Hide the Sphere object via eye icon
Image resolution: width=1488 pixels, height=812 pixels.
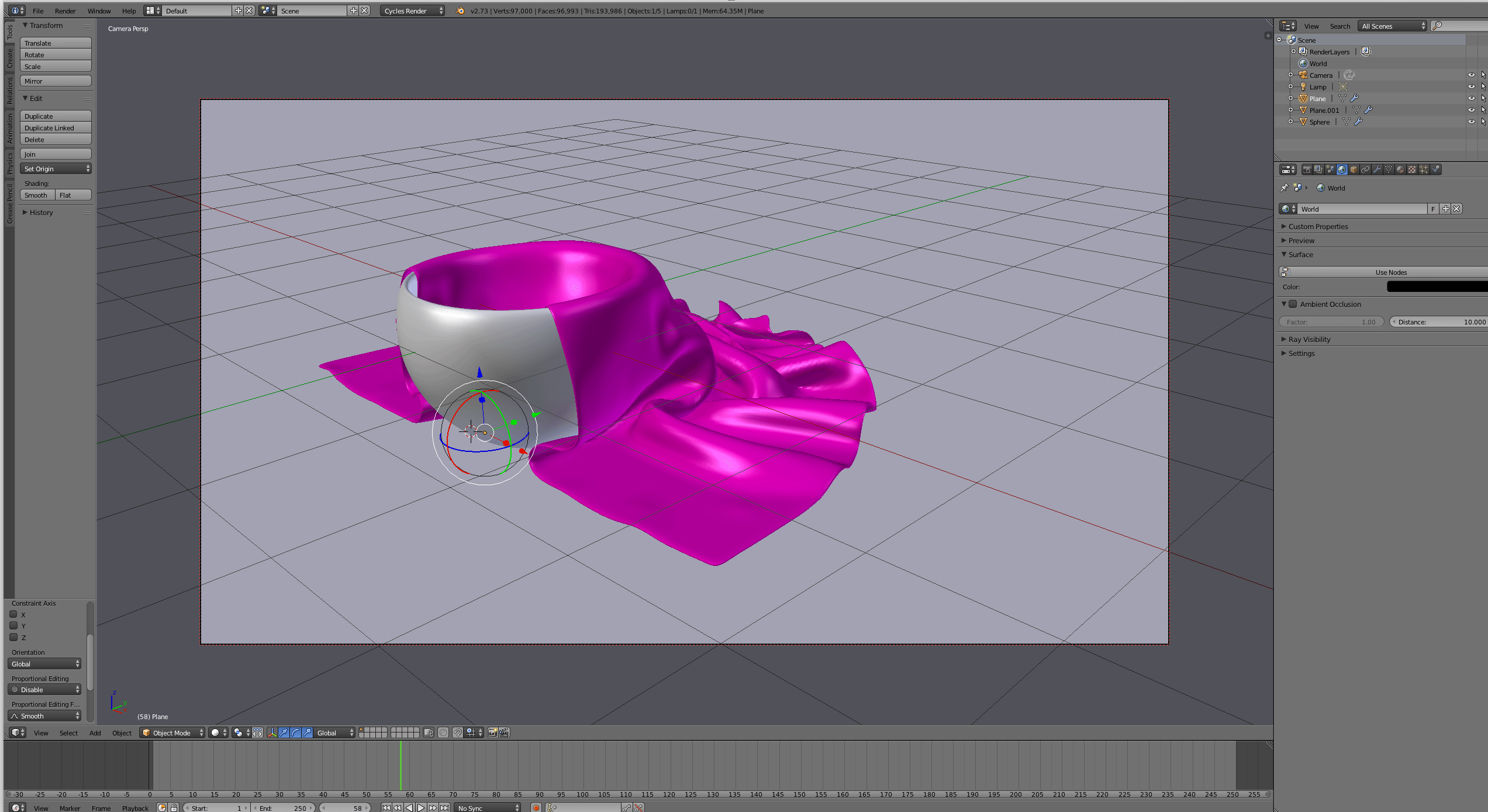pyautogui.click(x=1471, y=122)
